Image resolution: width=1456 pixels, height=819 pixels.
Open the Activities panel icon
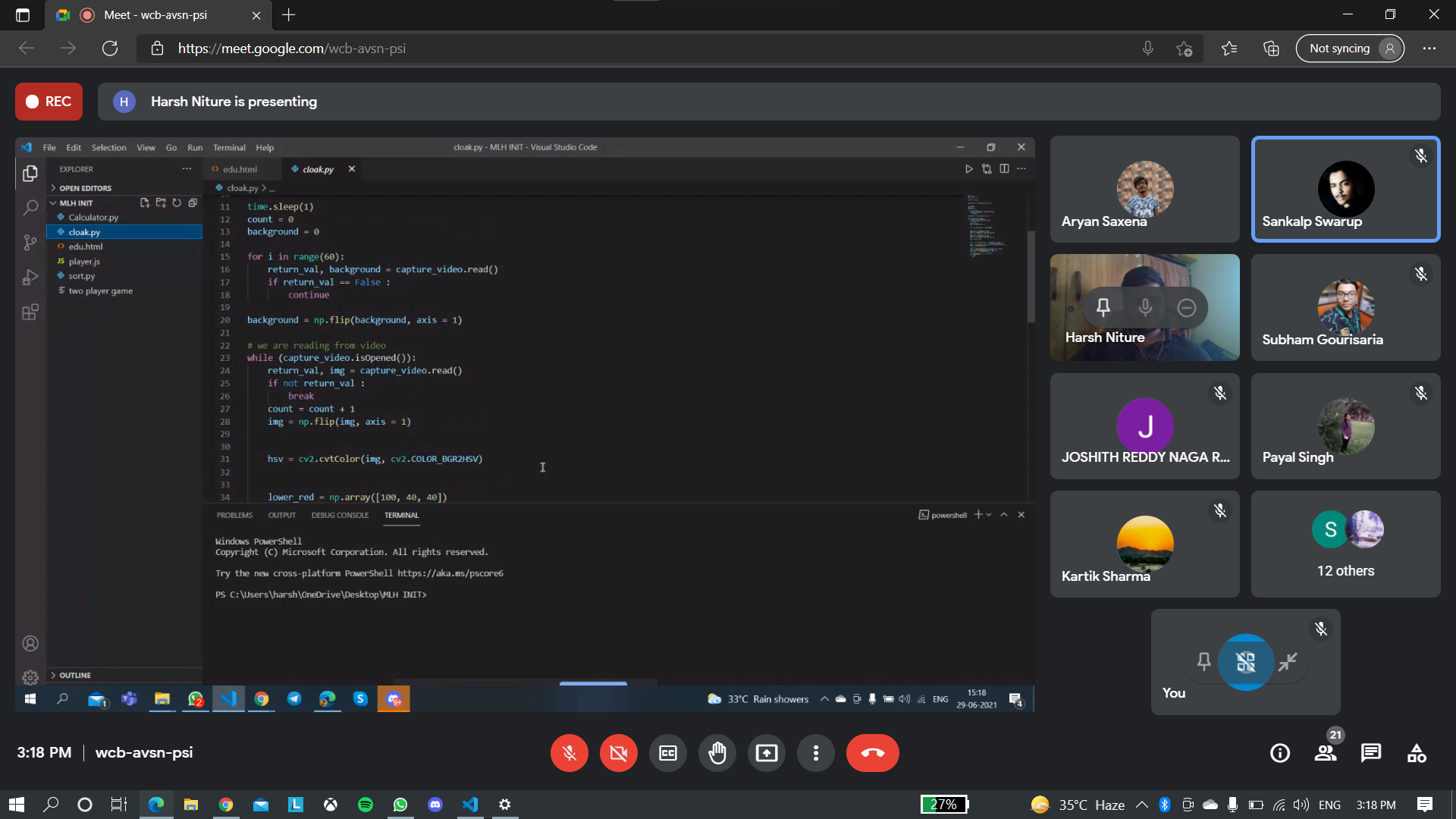click(x=1417, y=753)
